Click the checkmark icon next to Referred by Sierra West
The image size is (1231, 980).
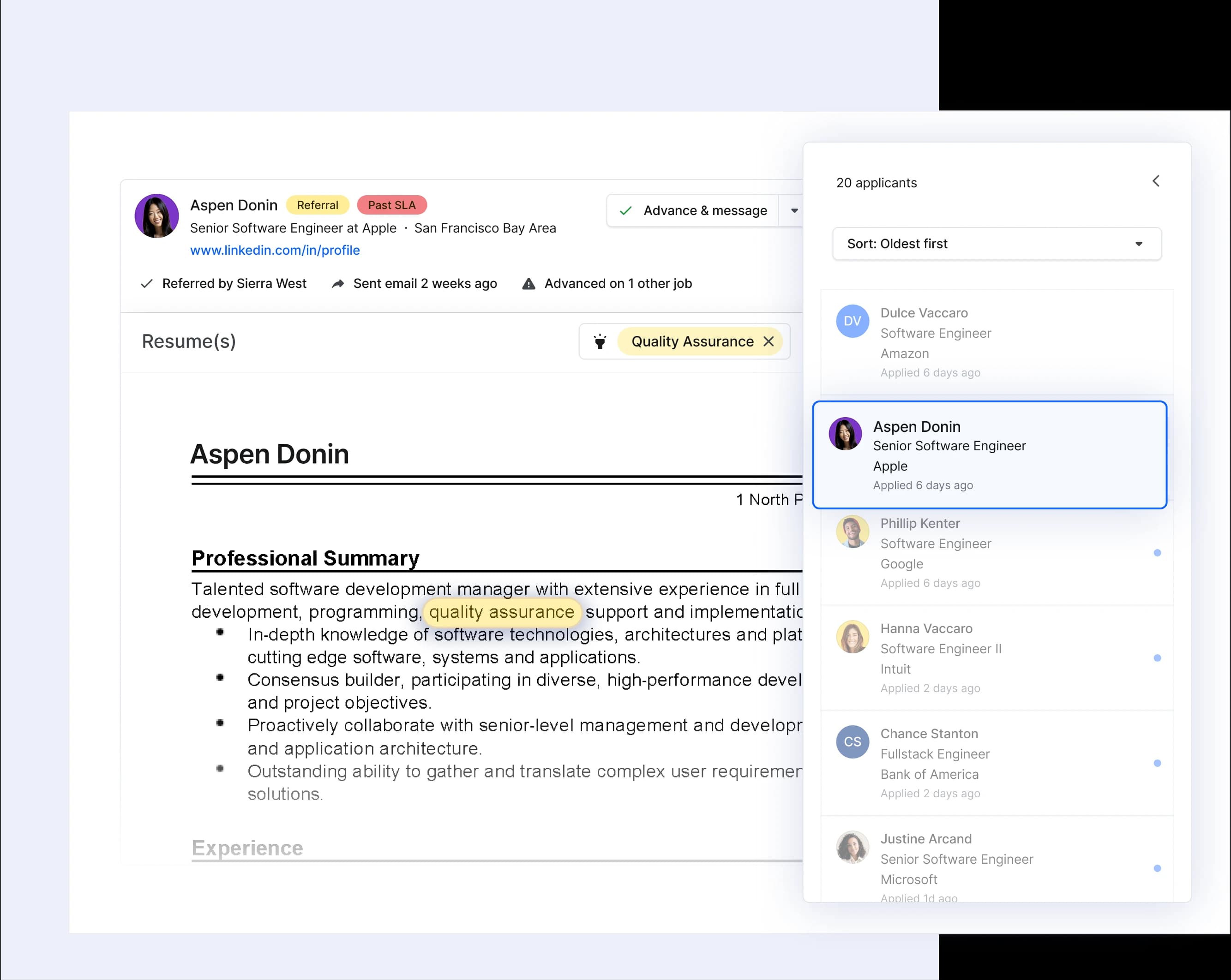[146, 283]
